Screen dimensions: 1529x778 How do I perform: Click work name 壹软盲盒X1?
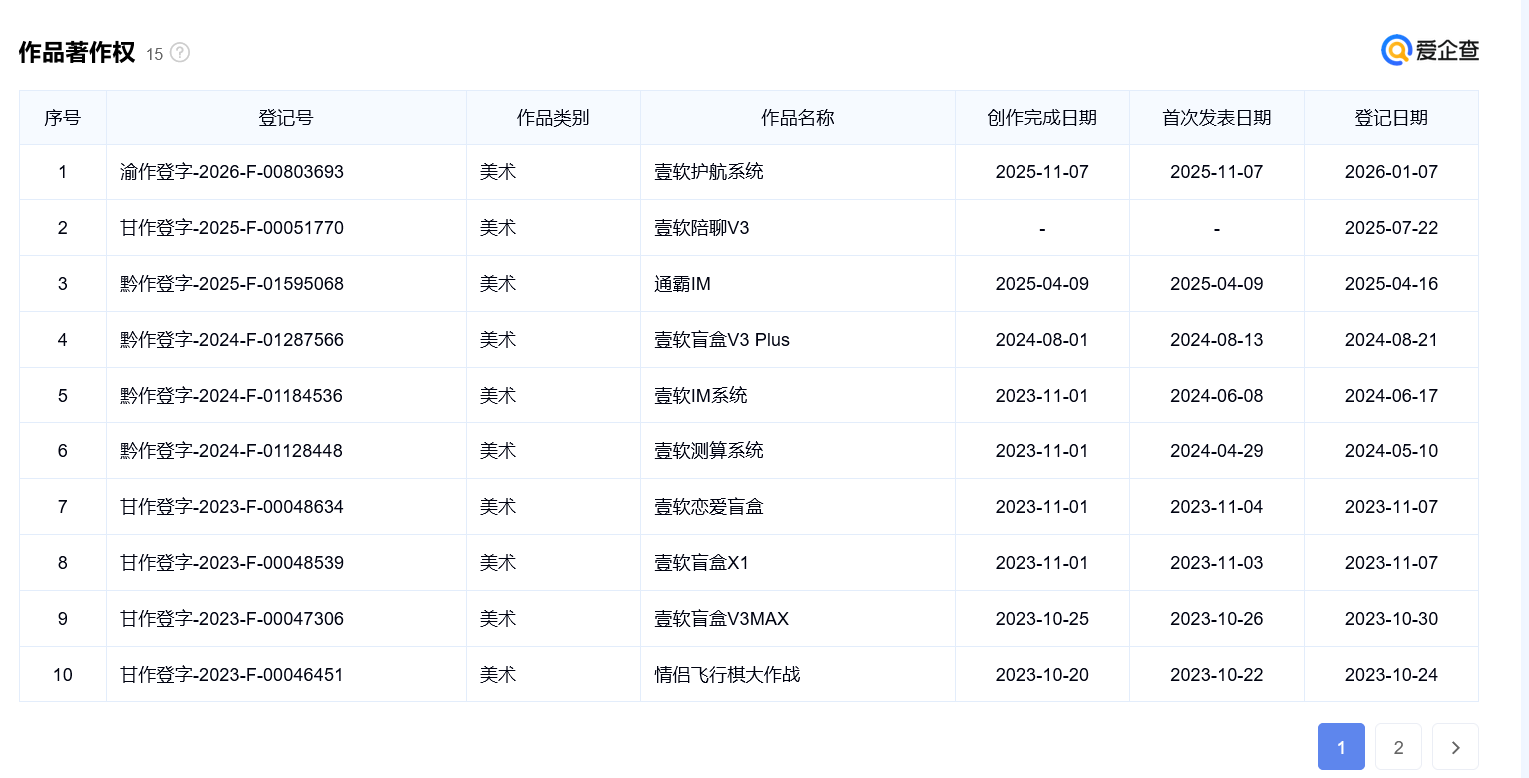pos(702,563)
